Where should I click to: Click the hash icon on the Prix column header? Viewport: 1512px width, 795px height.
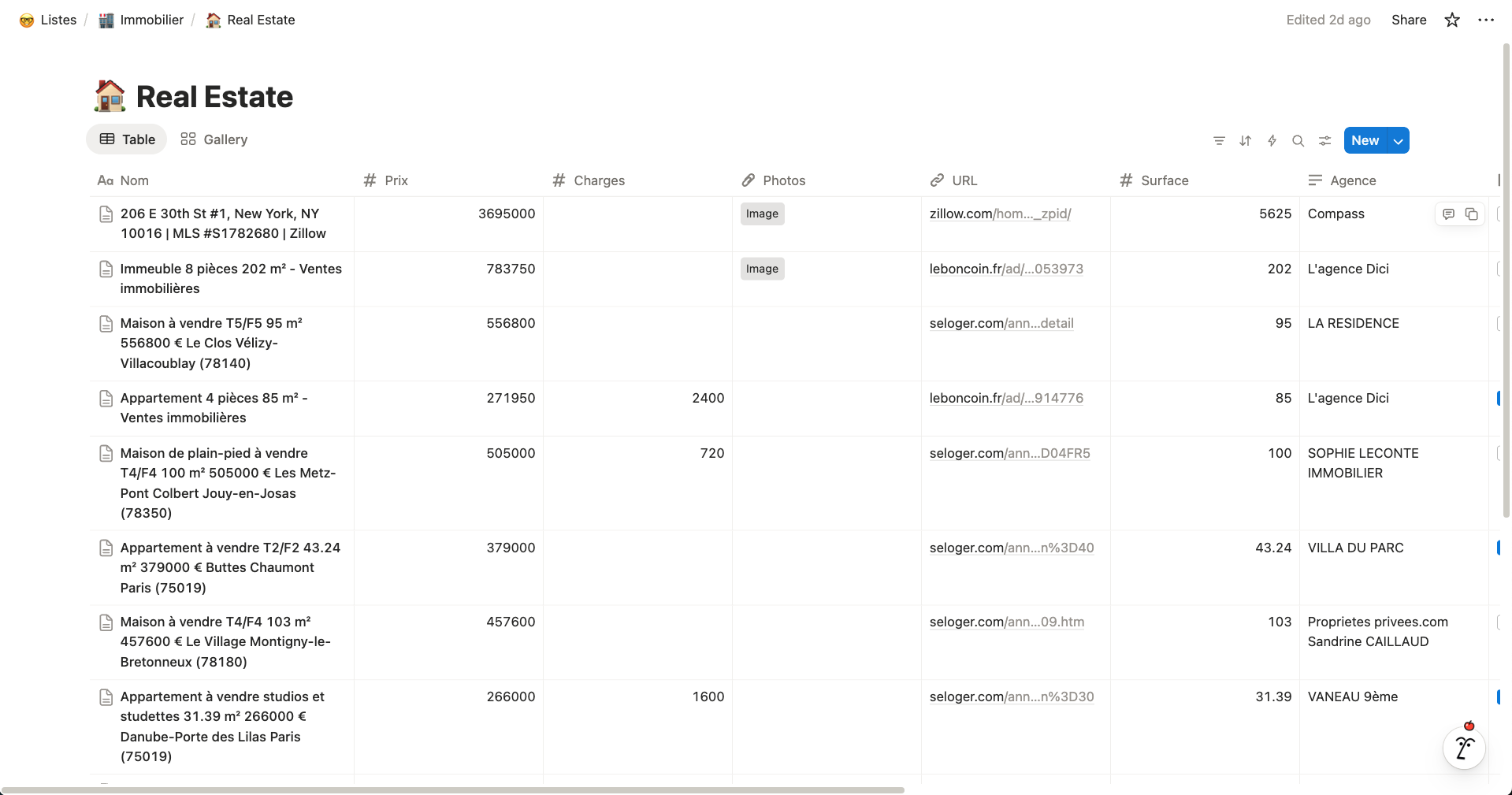pos(370,180)
